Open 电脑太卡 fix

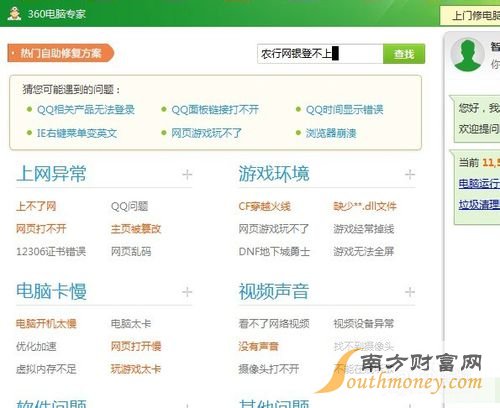[x=131, y=323]
